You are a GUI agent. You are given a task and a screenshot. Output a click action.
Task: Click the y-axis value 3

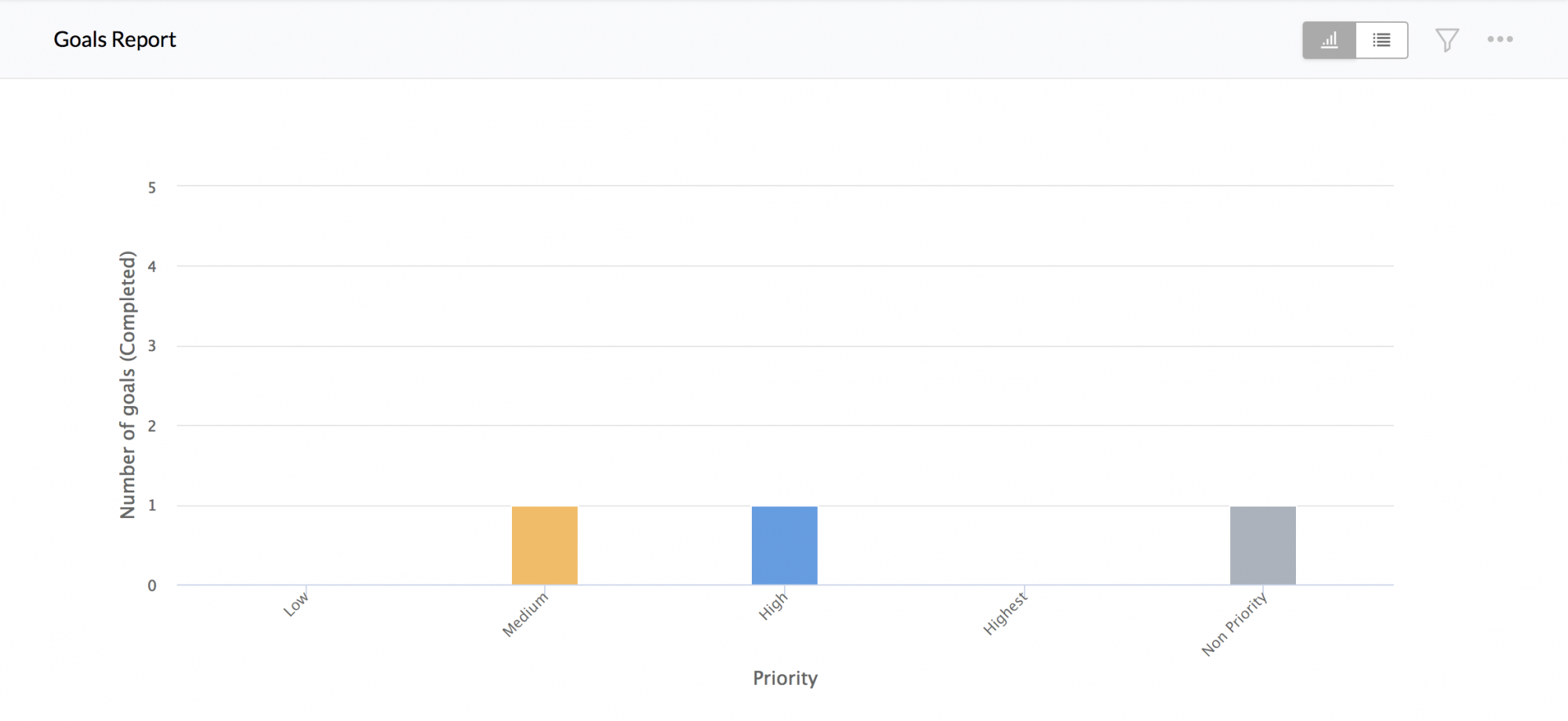[152, 346]
